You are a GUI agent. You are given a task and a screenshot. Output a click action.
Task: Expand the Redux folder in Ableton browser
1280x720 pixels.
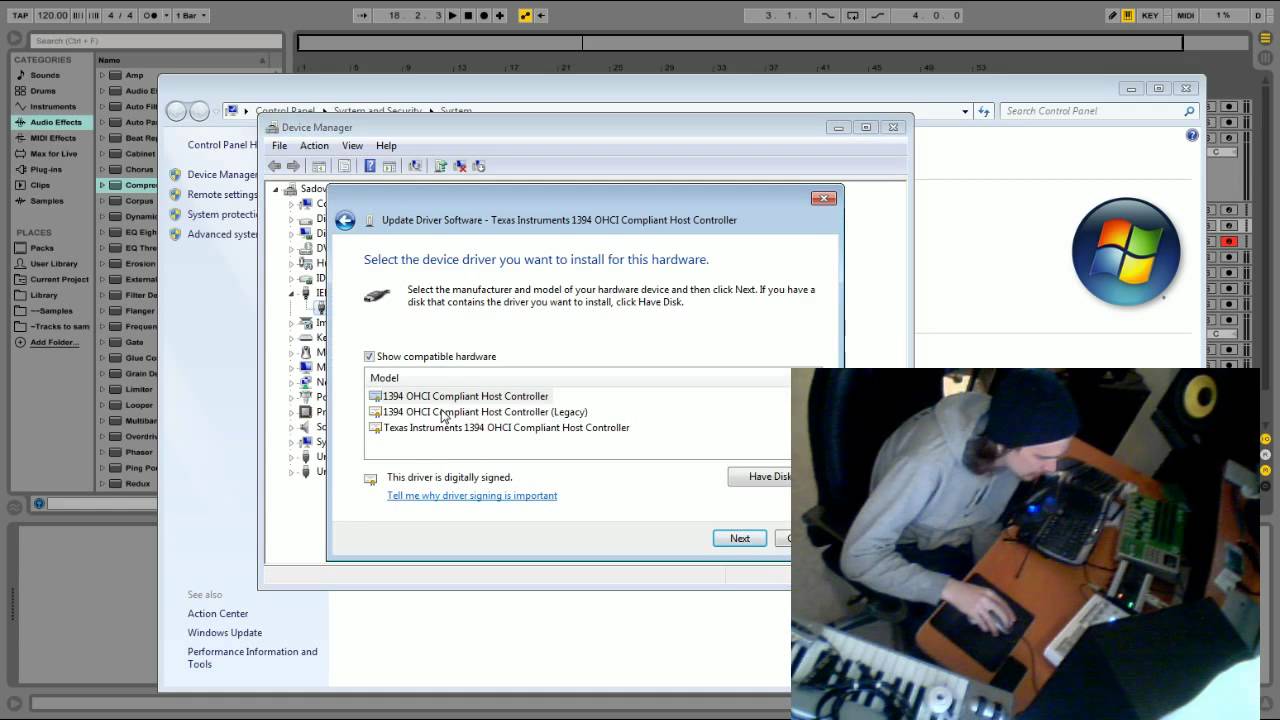coord(102,483)
